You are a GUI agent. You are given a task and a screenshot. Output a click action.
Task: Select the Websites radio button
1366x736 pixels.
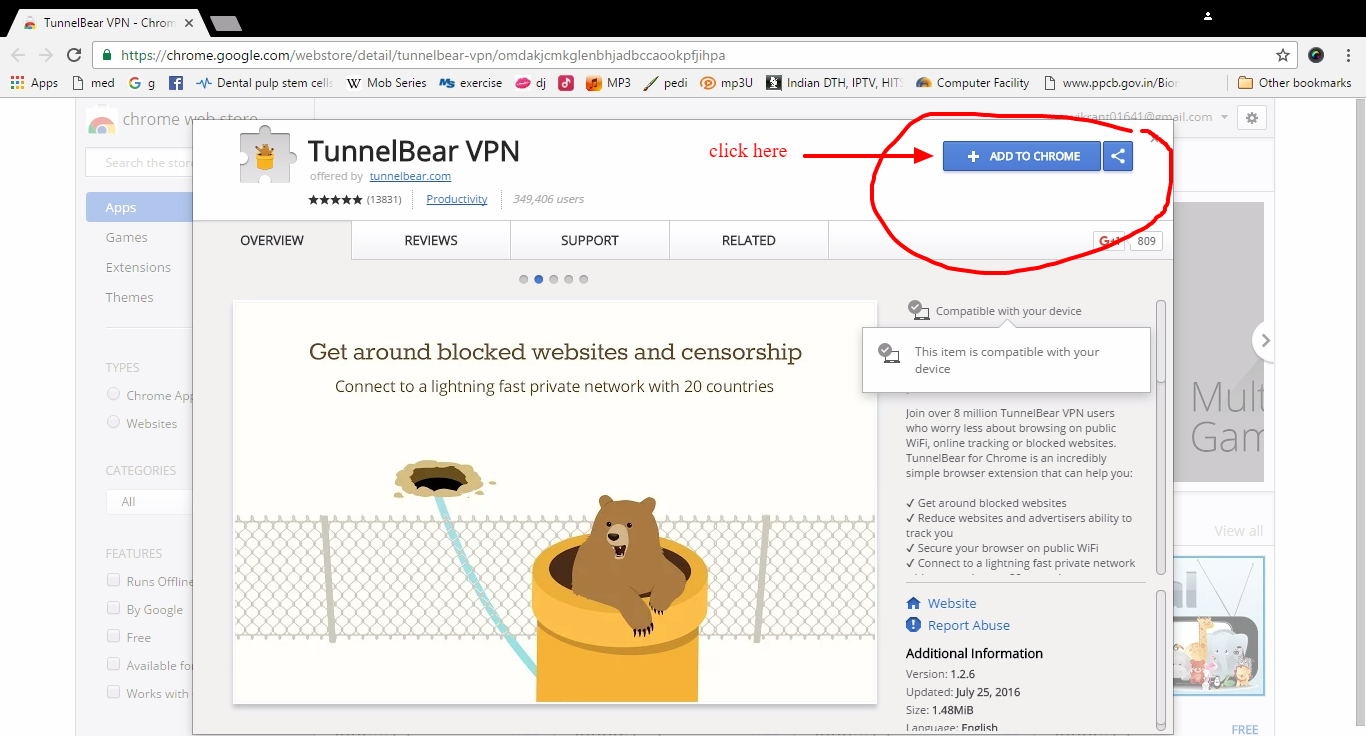point(113,423)
